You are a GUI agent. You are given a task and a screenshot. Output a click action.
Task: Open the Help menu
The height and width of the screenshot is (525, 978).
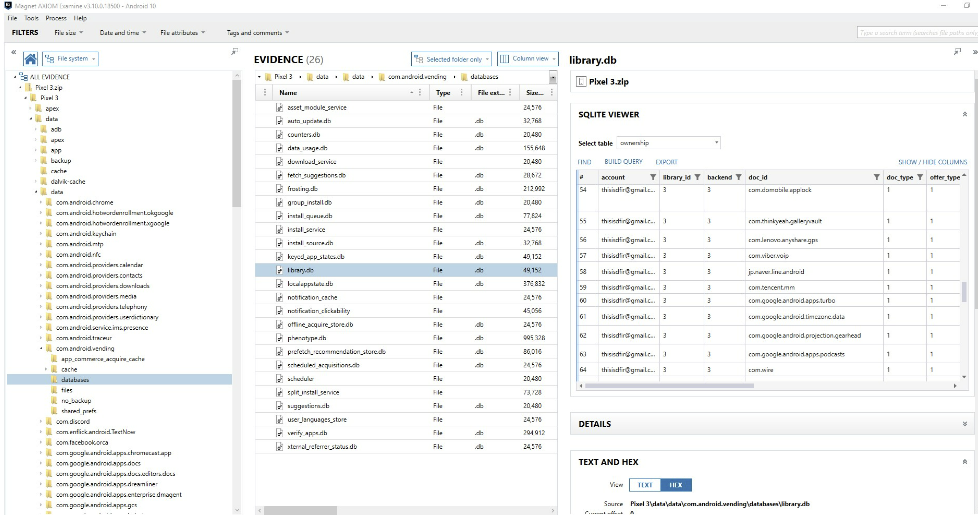coord(80,18)
